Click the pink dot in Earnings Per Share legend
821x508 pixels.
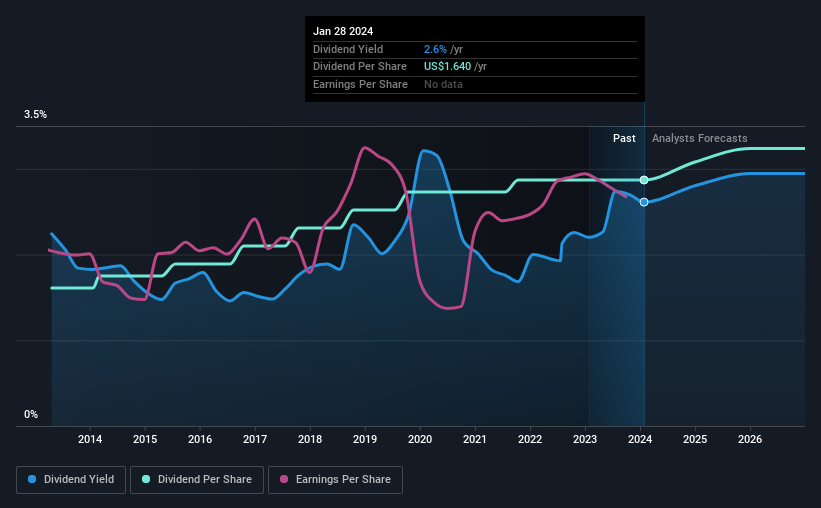coord(284,479)
